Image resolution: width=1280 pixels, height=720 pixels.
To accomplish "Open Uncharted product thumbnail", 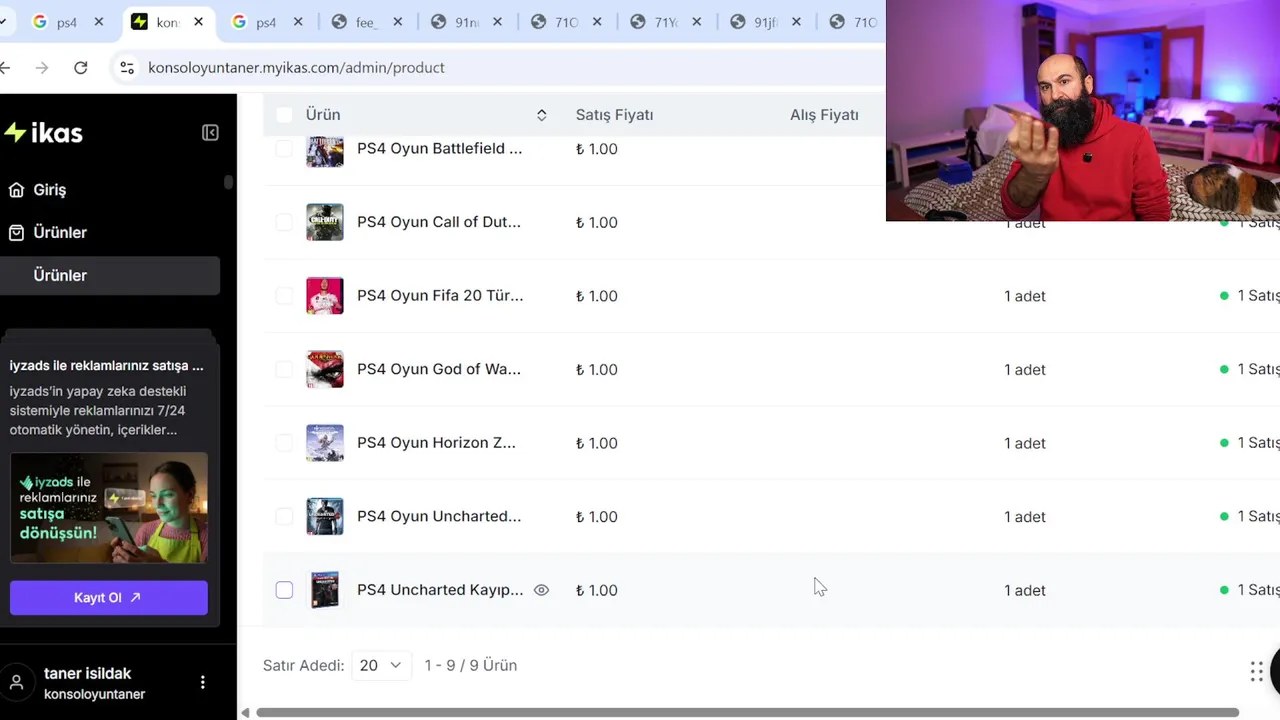I will (x=325, y=516).
